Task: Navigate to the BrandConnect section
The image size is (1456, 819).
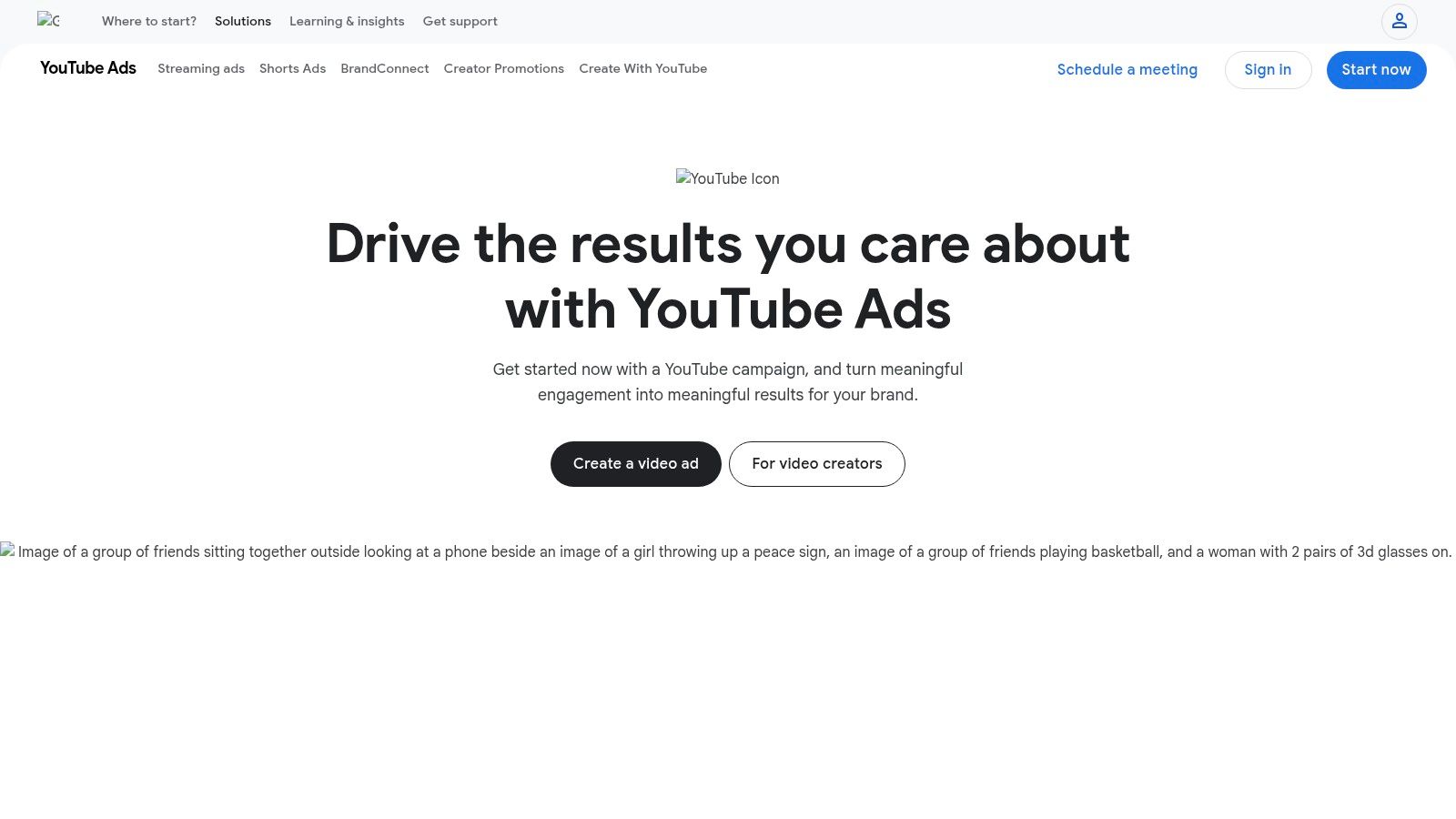Action: tap(384, 68)
